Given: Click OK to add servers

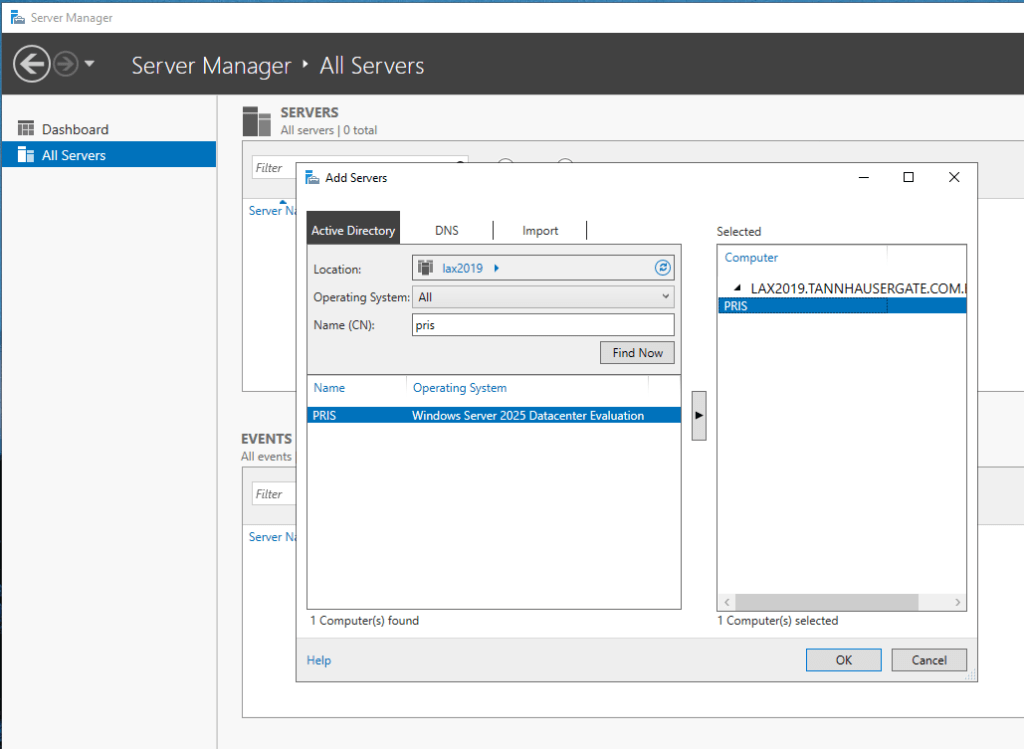Looking at the screenshot, I should click(843, 660).
